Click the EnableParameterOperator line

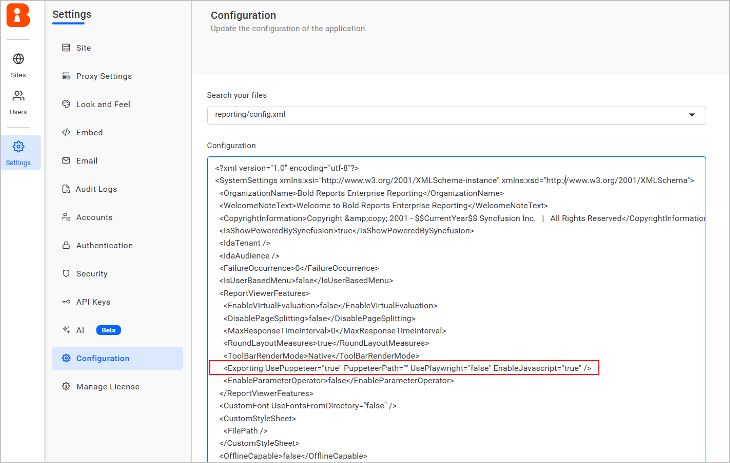click(x=338, y=381)
